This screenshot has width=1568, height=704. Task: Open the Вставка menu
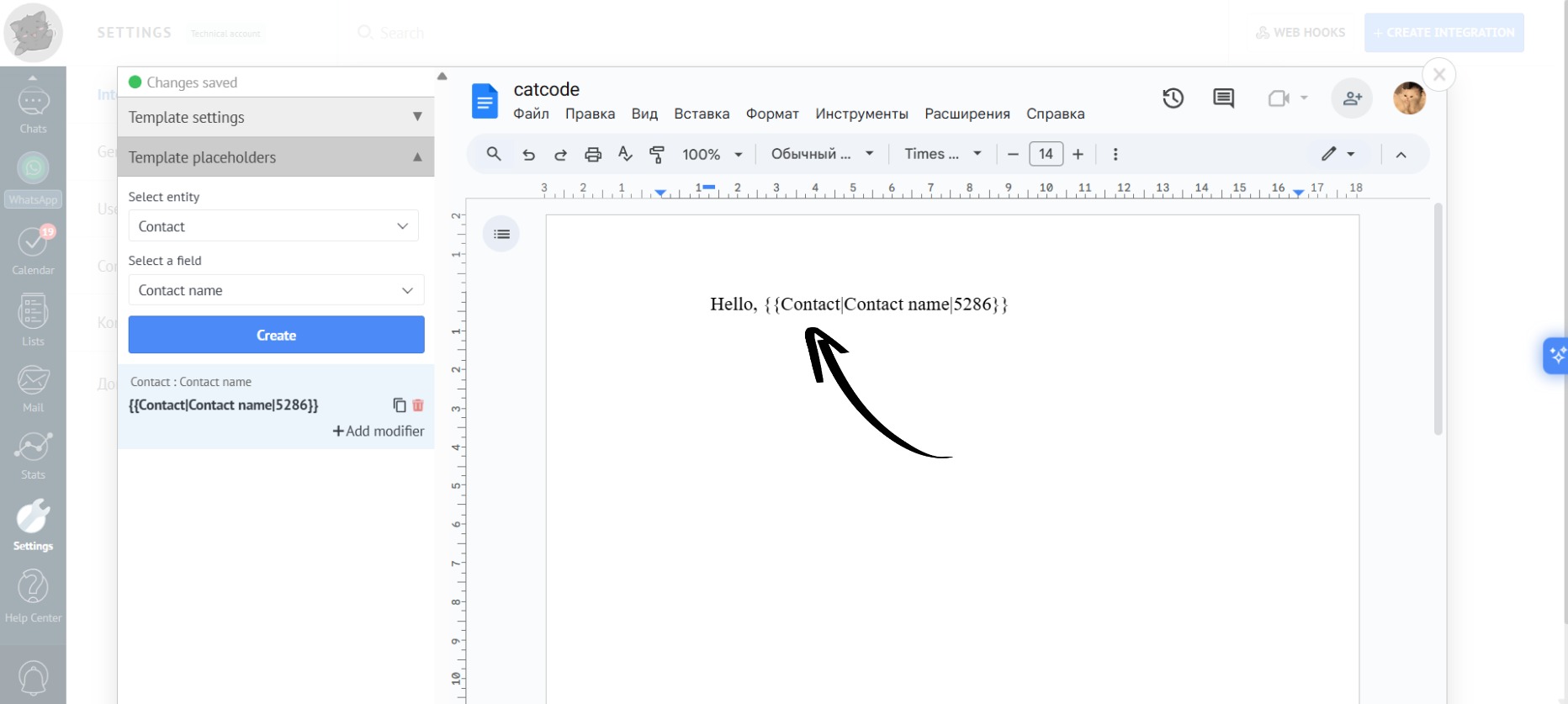click(x=701, y=114)
